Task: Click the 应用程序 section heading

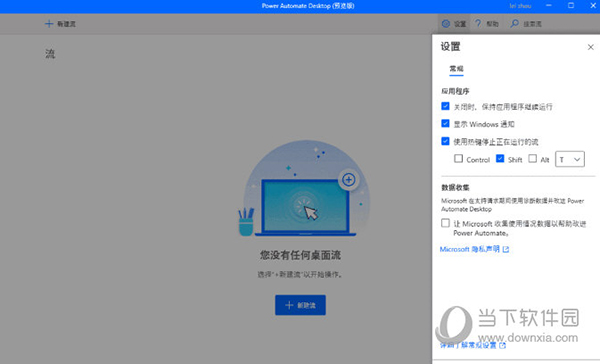Action: 455,91
